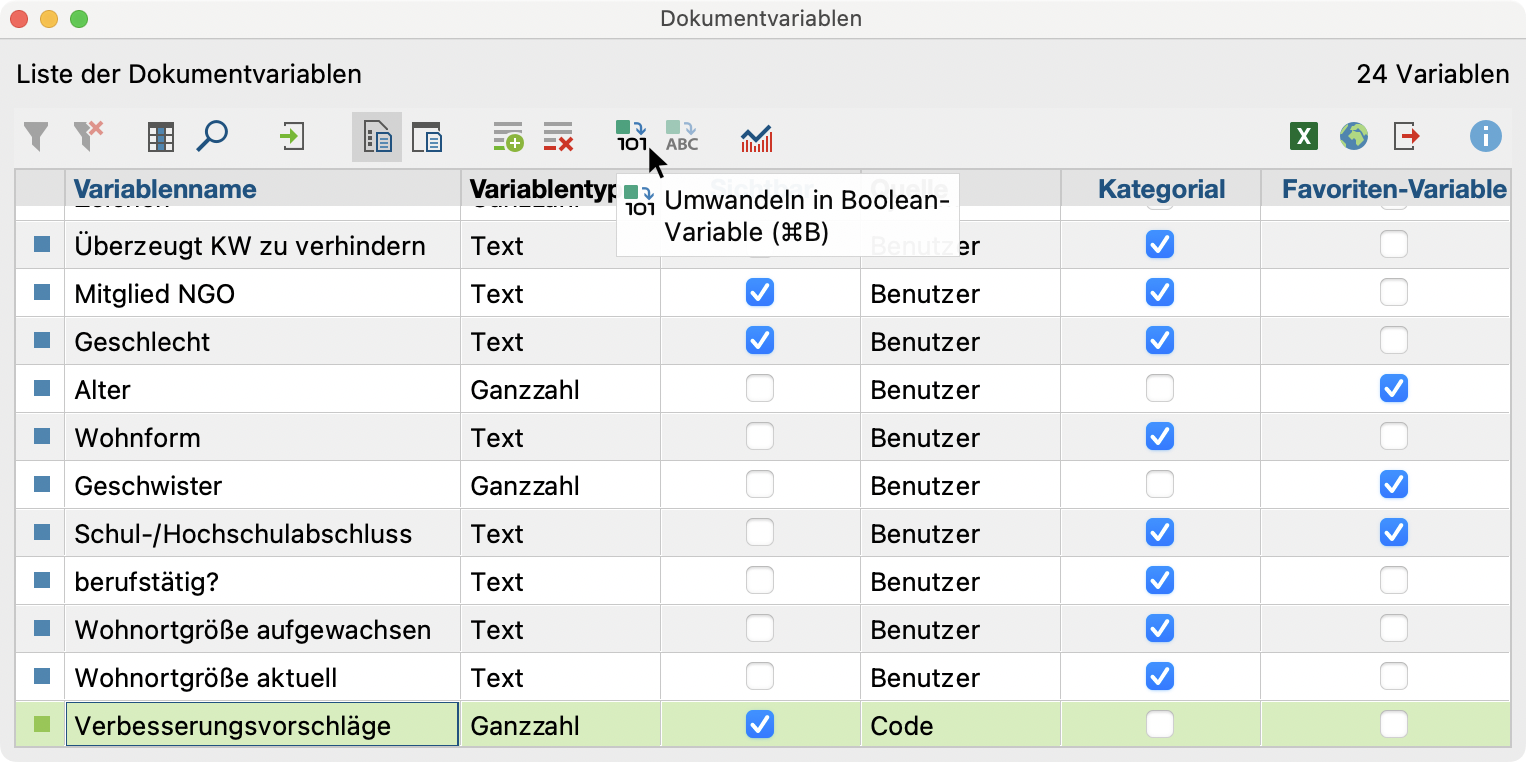The width and height of the screenshot is (1526, 762).
Task: Click the Code source cell of Verbesserungsvorschläge
Action: (x=960, y=724)
